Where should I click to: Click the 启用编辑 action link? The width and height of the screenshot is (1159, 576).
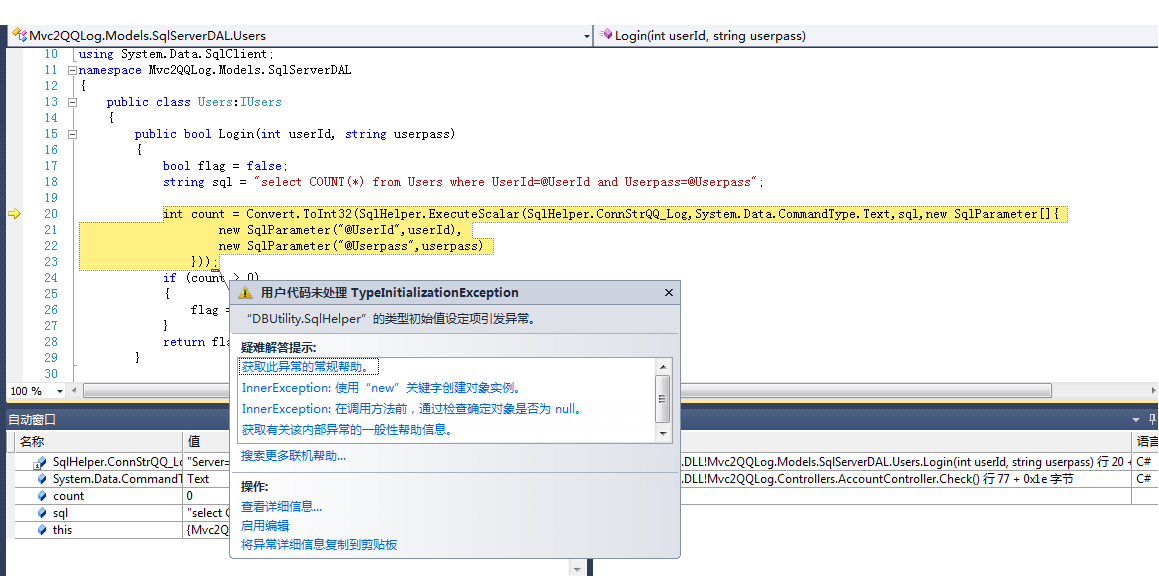265,526
